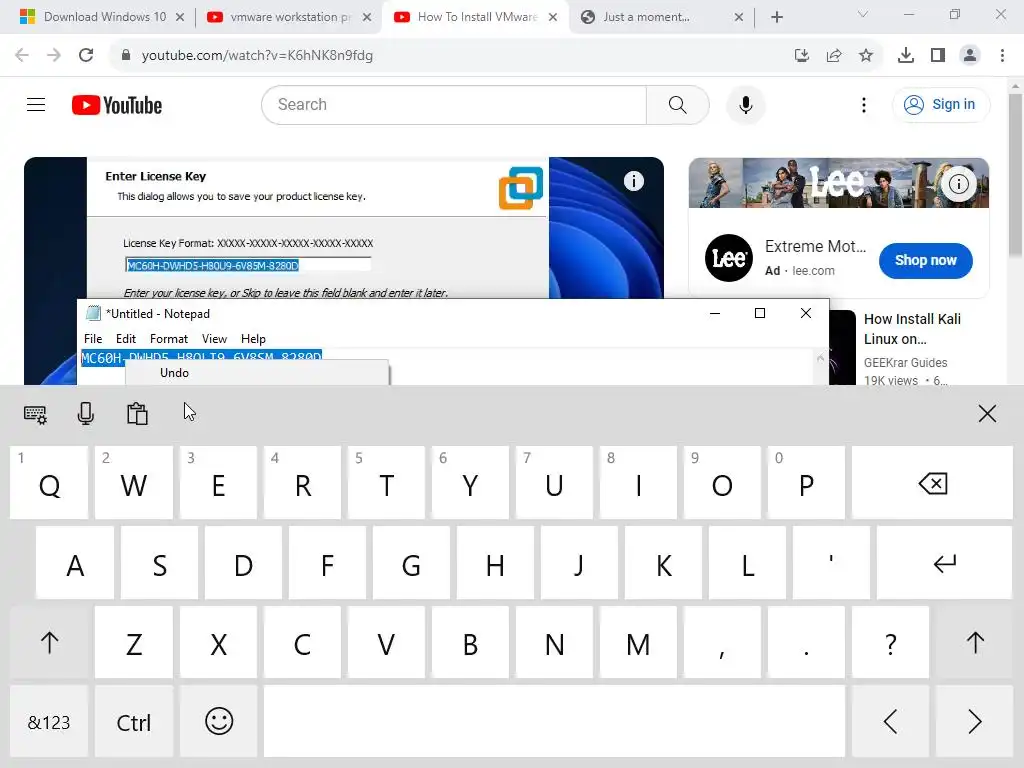This screenshot has width=1024, height=768.
Task: Start voice search with microphone icon
Action: [x=746, y=104]
